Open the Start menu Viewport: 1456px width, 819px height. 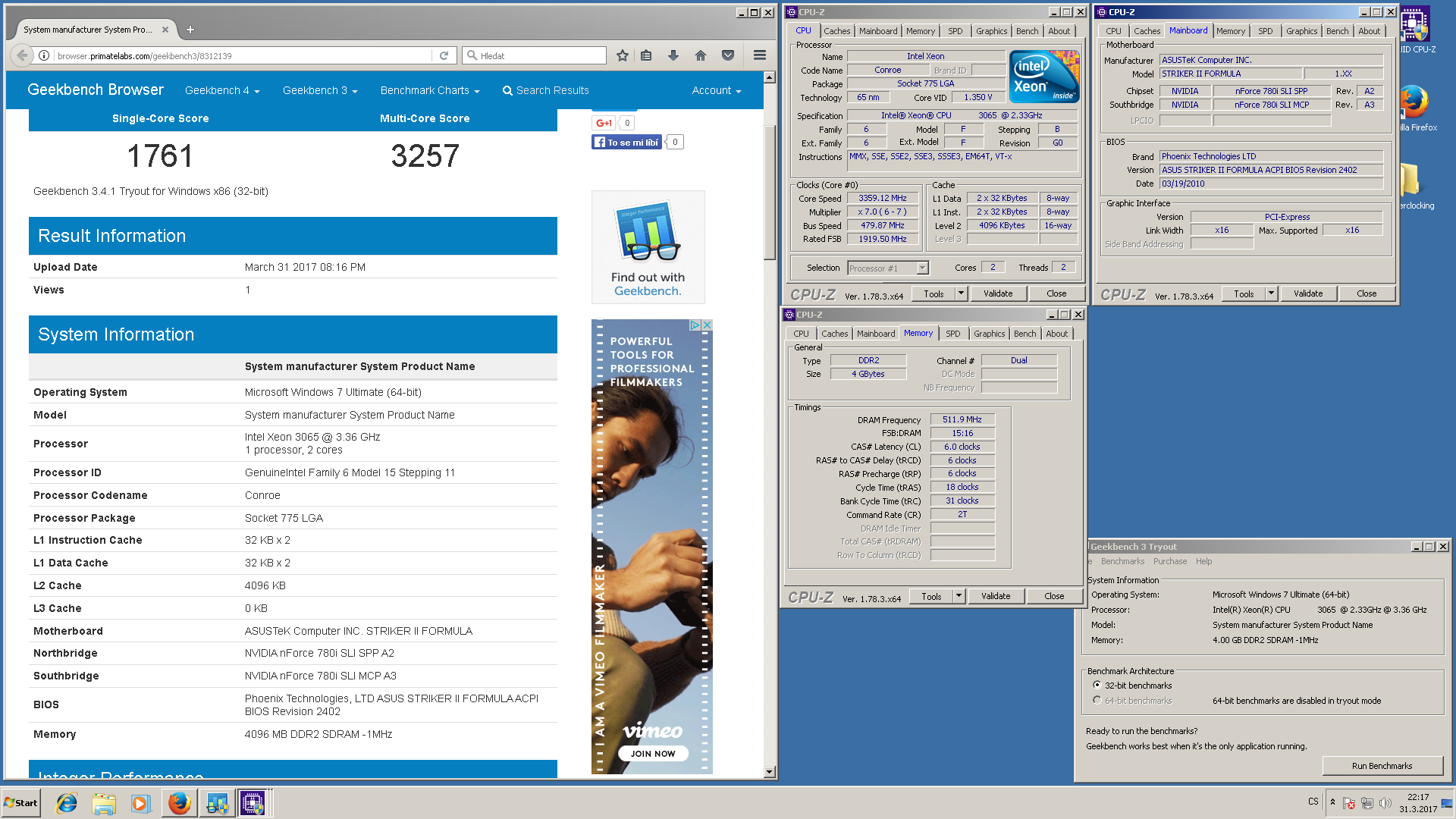[20, 803]
